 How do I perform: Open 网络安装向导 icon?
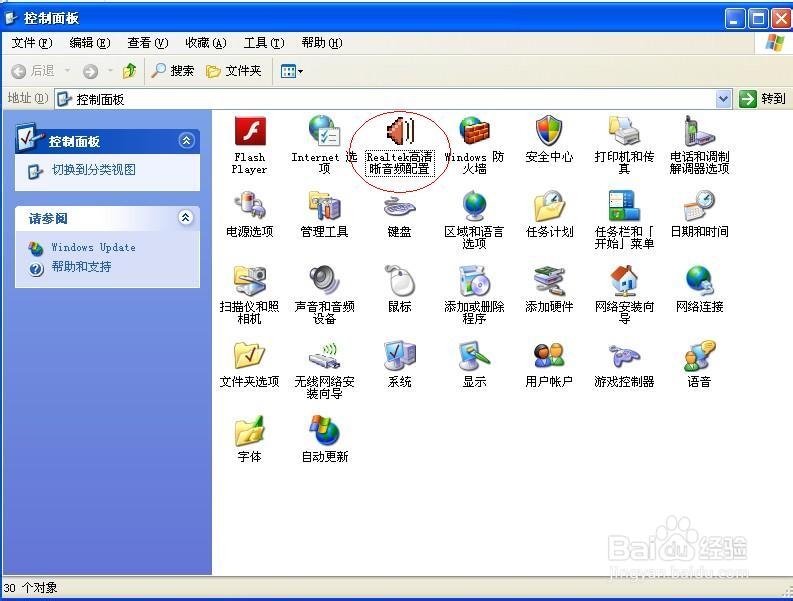[624, 280]
